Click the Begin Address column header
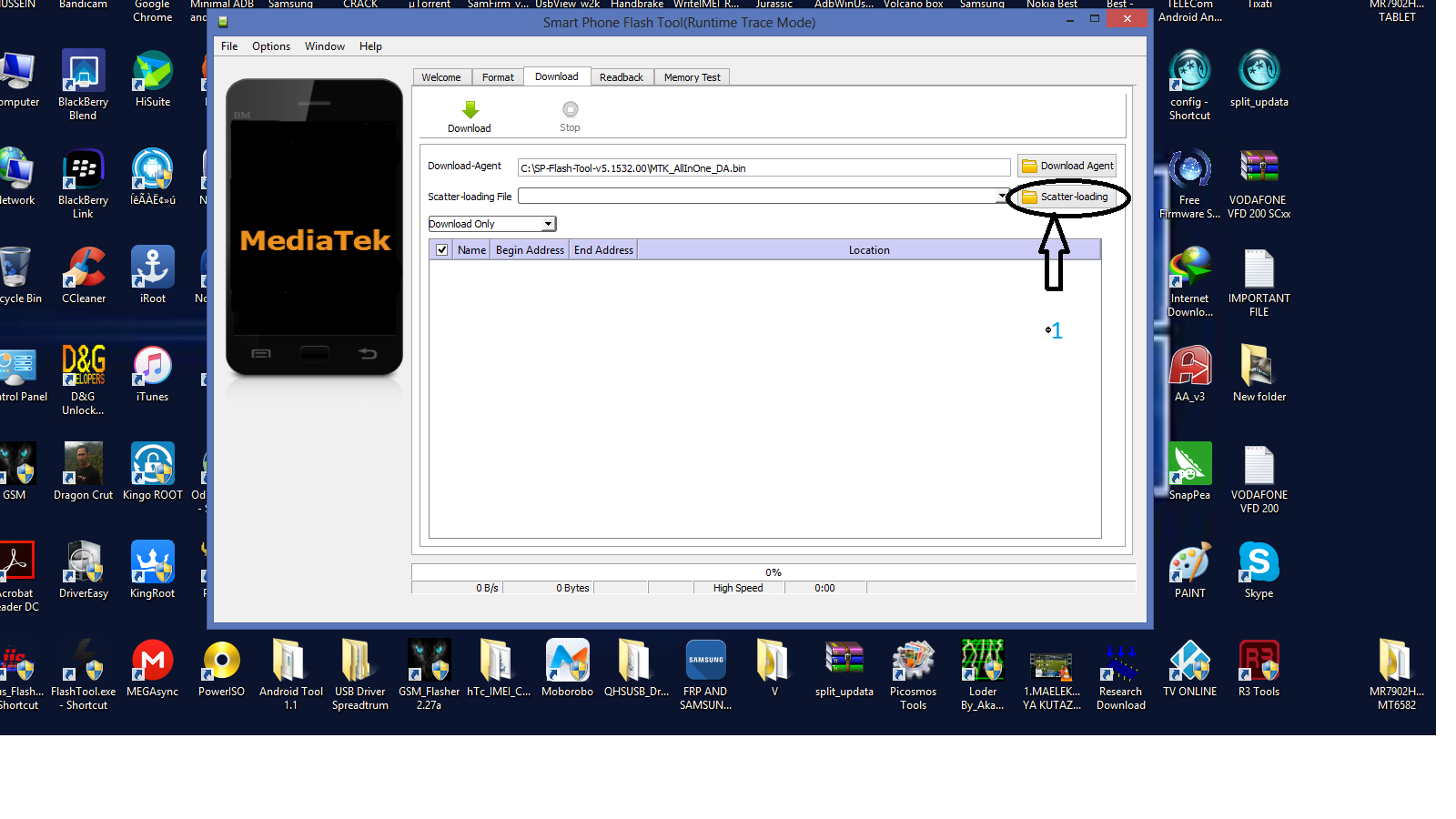This screenshot has height=819, width=1456. pyautogui.click(x=530, y=250)
